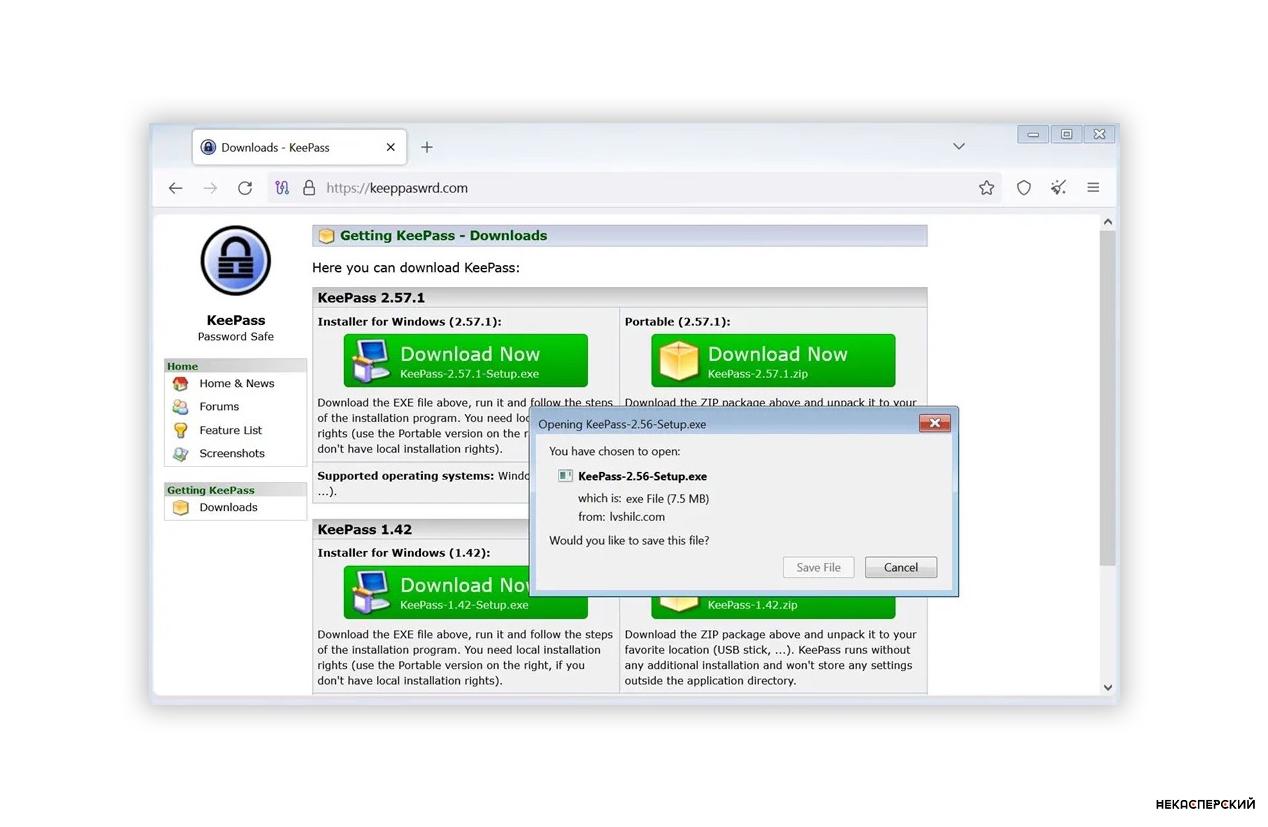Minimize the browser window
This screenshot has width=1268, height=827.
click(x=1033, y=134)
